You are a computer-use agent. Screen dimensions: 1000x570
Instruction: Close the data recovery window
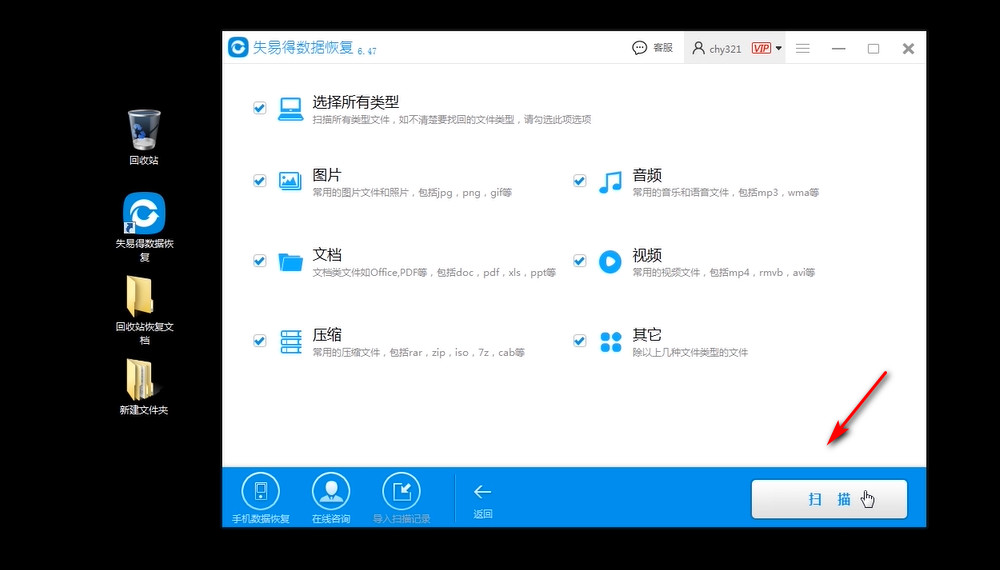tap(909, 48)
